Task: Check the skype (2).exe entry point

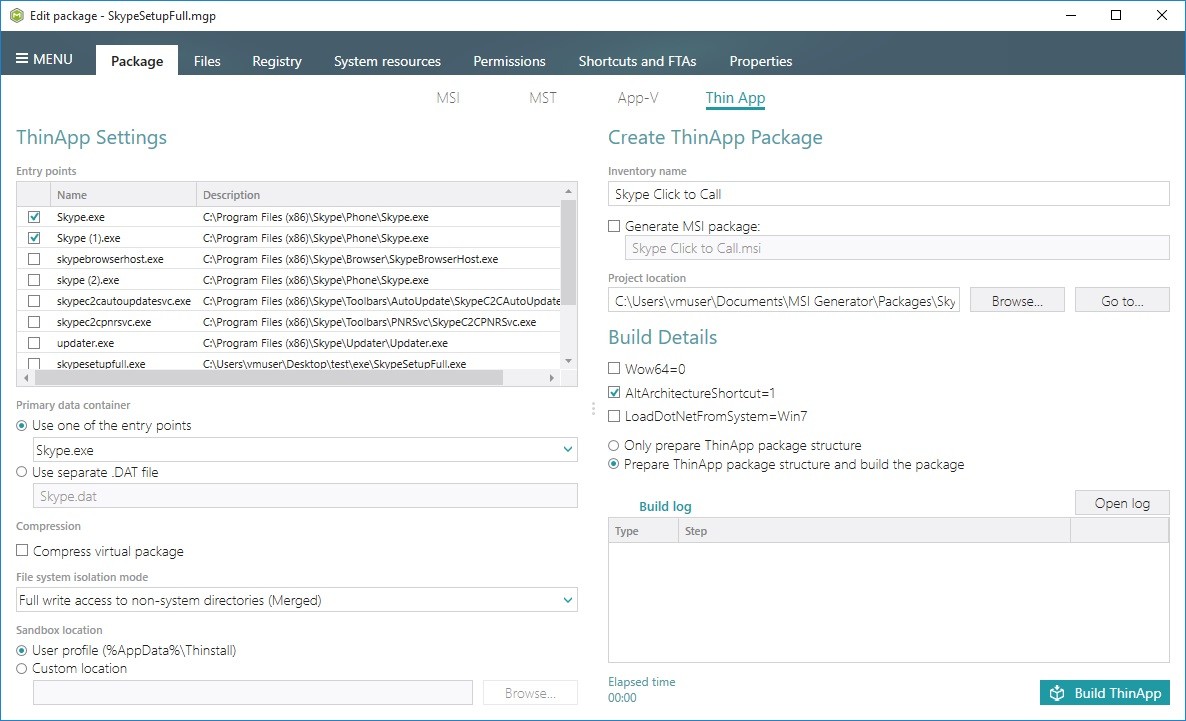Action: point(34,280)
